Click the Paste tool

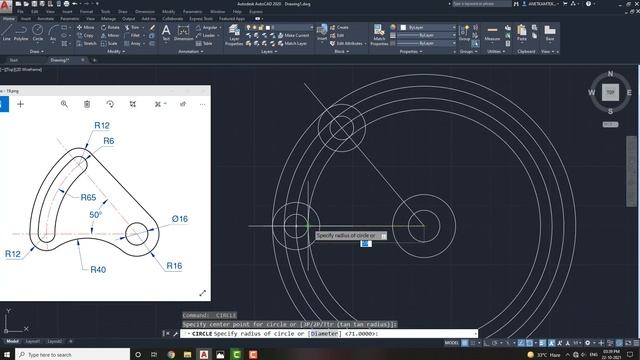point(522,32)
